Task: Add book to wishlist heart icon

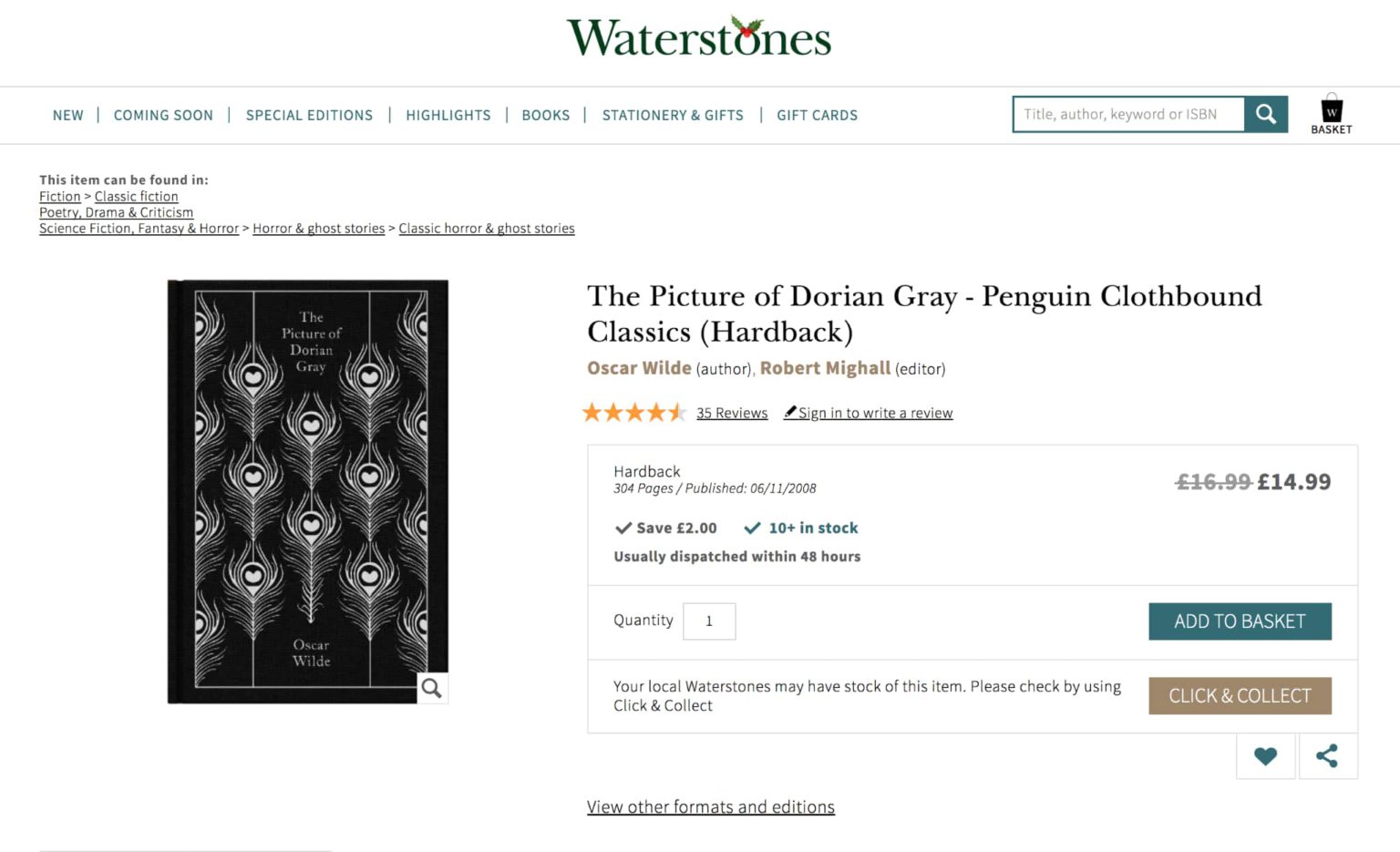Action: pos(1265,756)
